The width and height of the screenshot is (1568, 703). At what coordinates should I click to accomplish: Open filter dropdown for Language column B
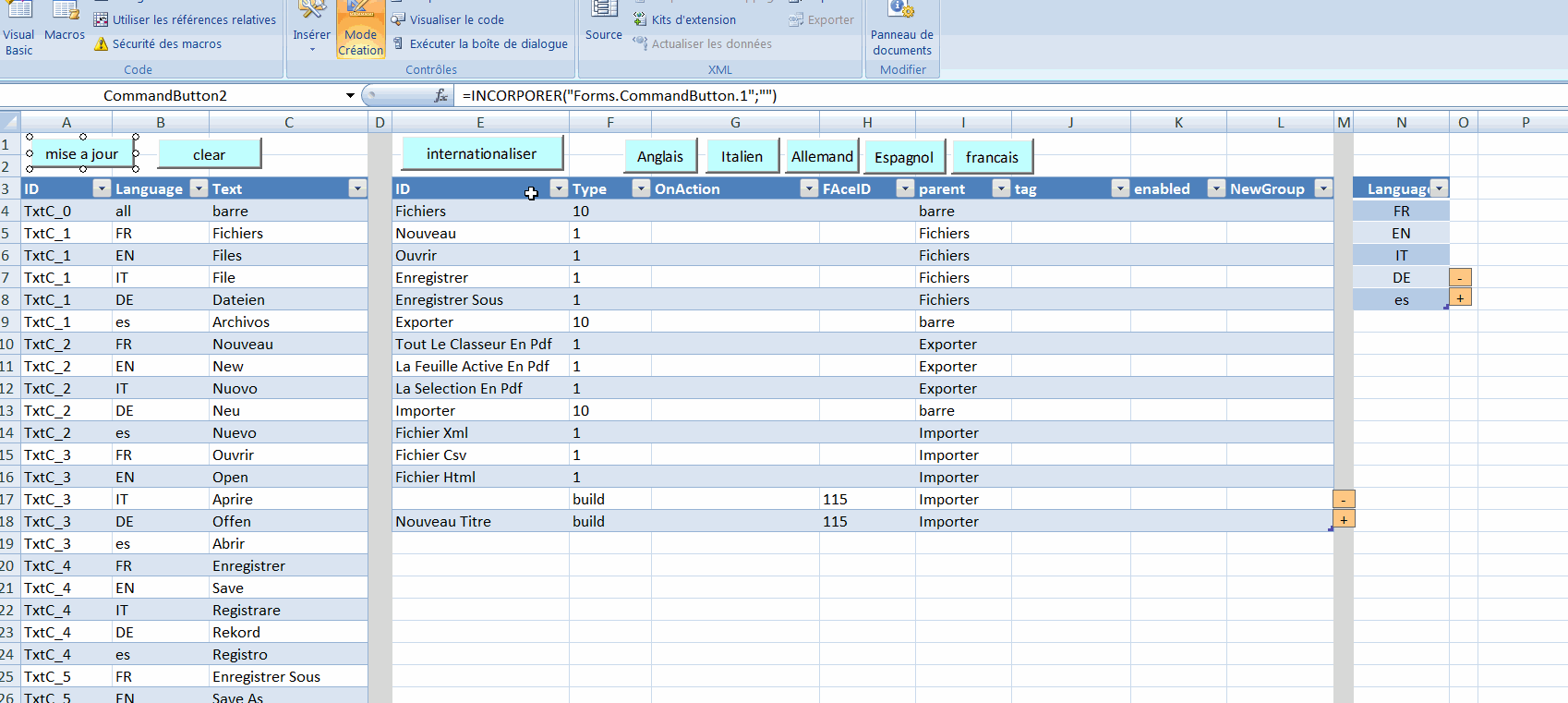coord(199,188)
